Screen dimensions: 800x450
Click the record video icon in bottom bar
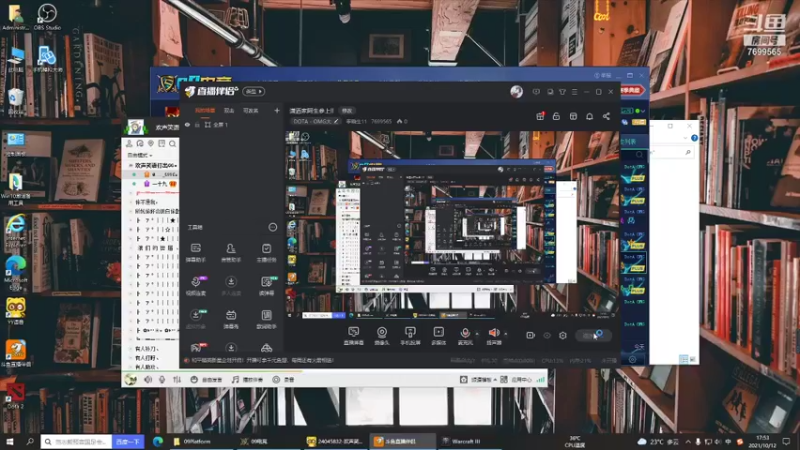coord(531,335)
